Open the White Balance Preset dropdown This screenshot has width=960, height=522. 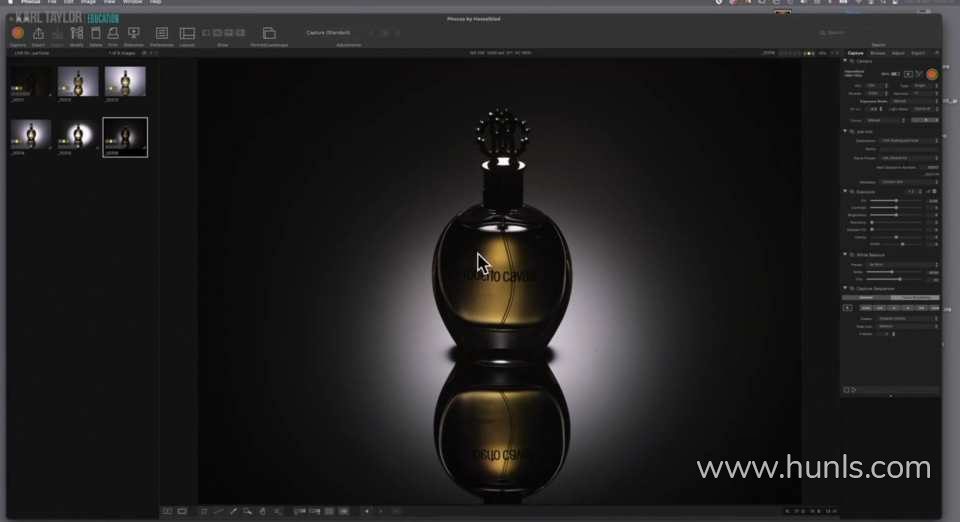903,264
